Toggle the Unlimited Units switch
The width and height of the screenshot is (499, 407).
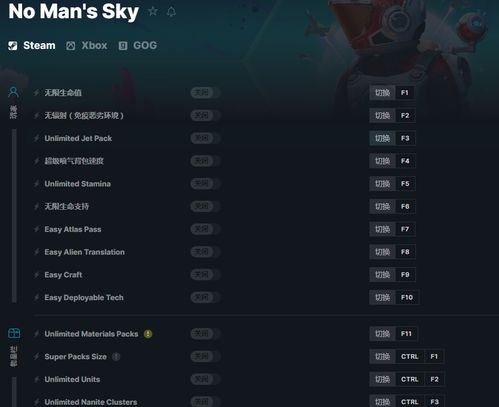205,379
